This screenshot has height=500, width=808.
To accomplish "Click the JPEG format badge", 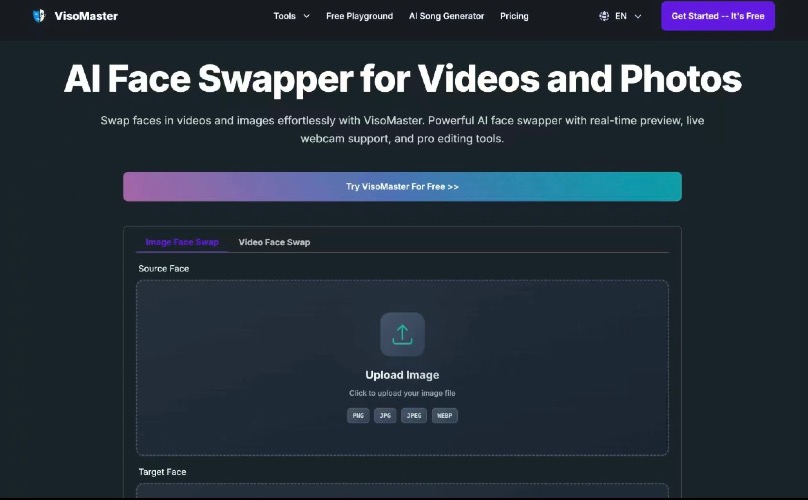I will (414, 415).
